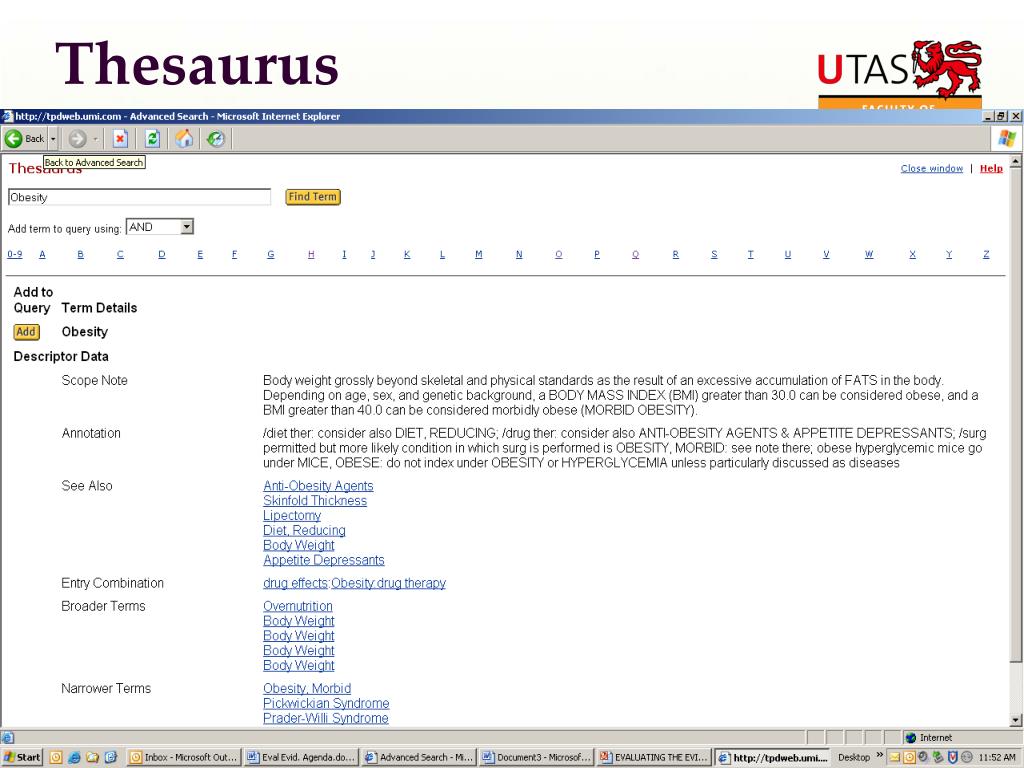Select the rightmost globe toolbar icon
Image resolution: width=1024 pixels, height=768 pixels.
pyautogui.click(x=215, y=139)
